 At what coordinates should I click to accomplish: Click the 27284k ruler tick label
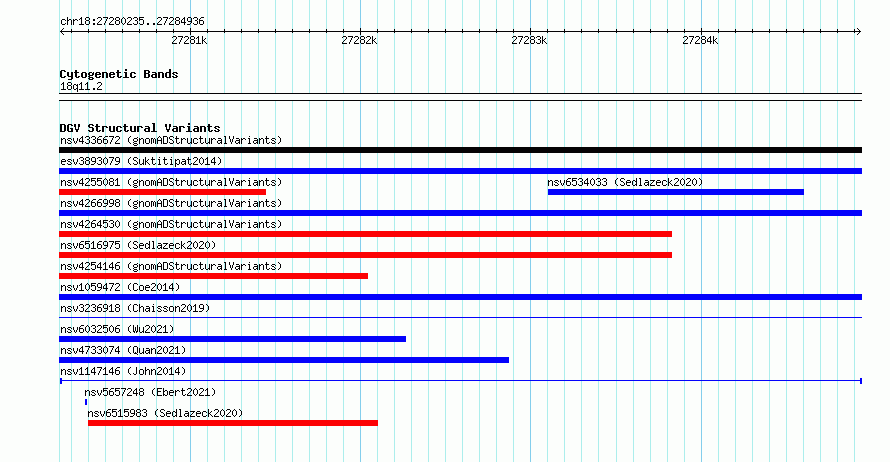click(700, 40)
